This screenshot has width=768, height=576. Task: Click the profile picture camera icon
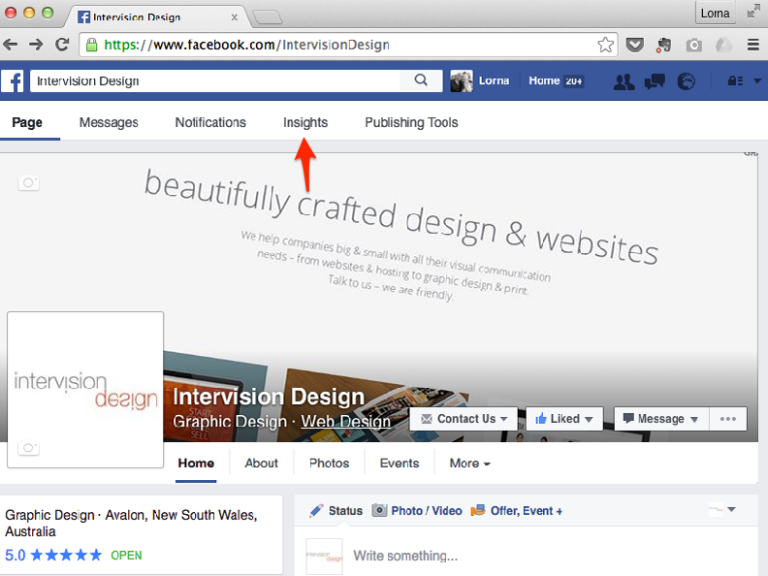tap(28, 448)
